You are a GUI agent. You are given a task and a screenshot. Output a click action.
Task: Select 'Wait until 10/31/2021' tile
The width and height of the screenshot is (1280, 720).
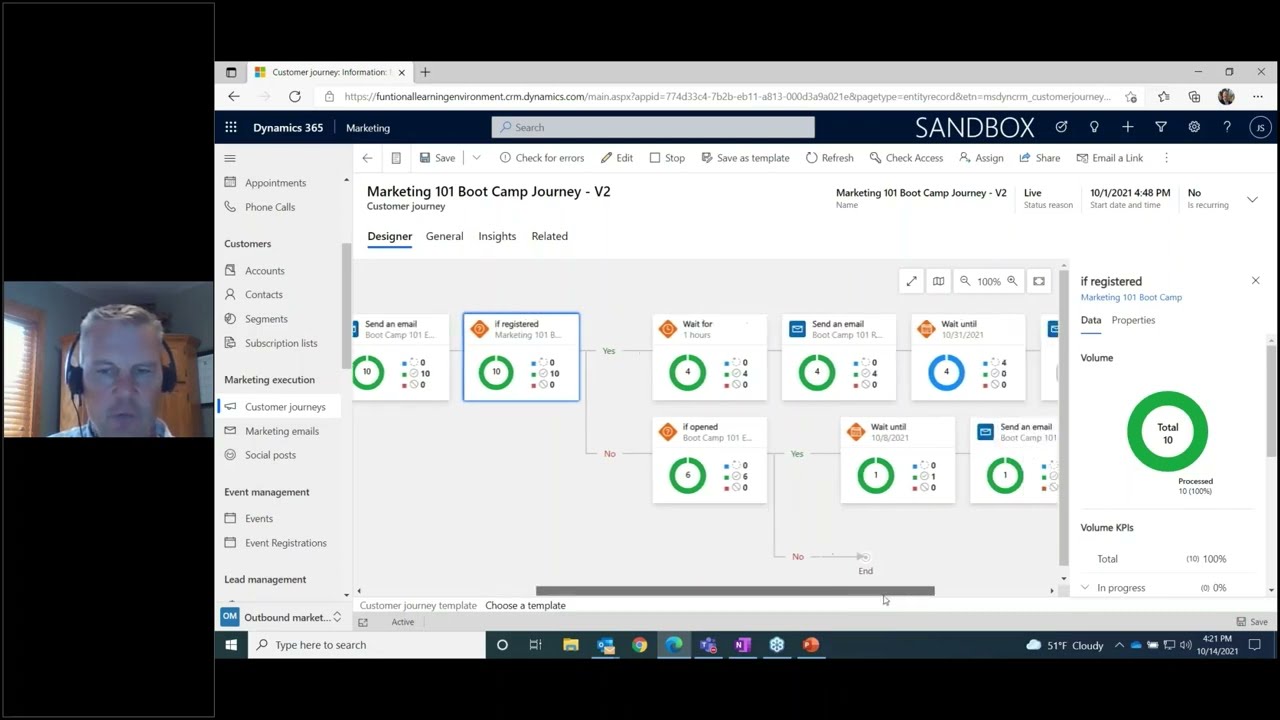pos(968,357)
